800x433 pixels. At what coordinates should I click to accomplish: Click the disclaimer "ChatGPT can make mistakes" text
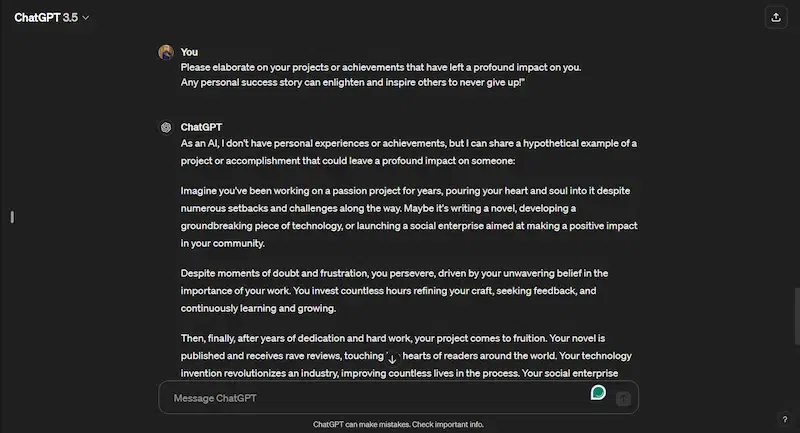point(398,424)
